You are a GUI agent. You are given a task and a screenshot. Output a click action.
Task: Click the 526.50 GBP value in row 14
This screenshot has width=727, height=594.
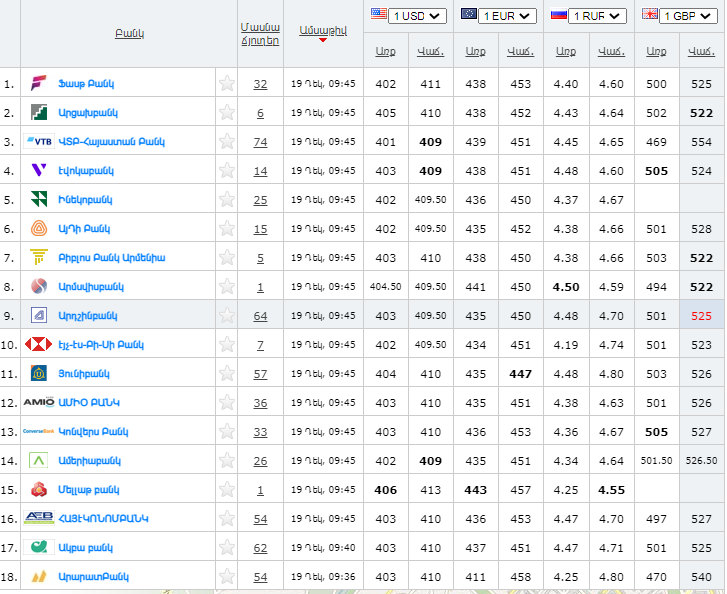click(x=701, y=460)
